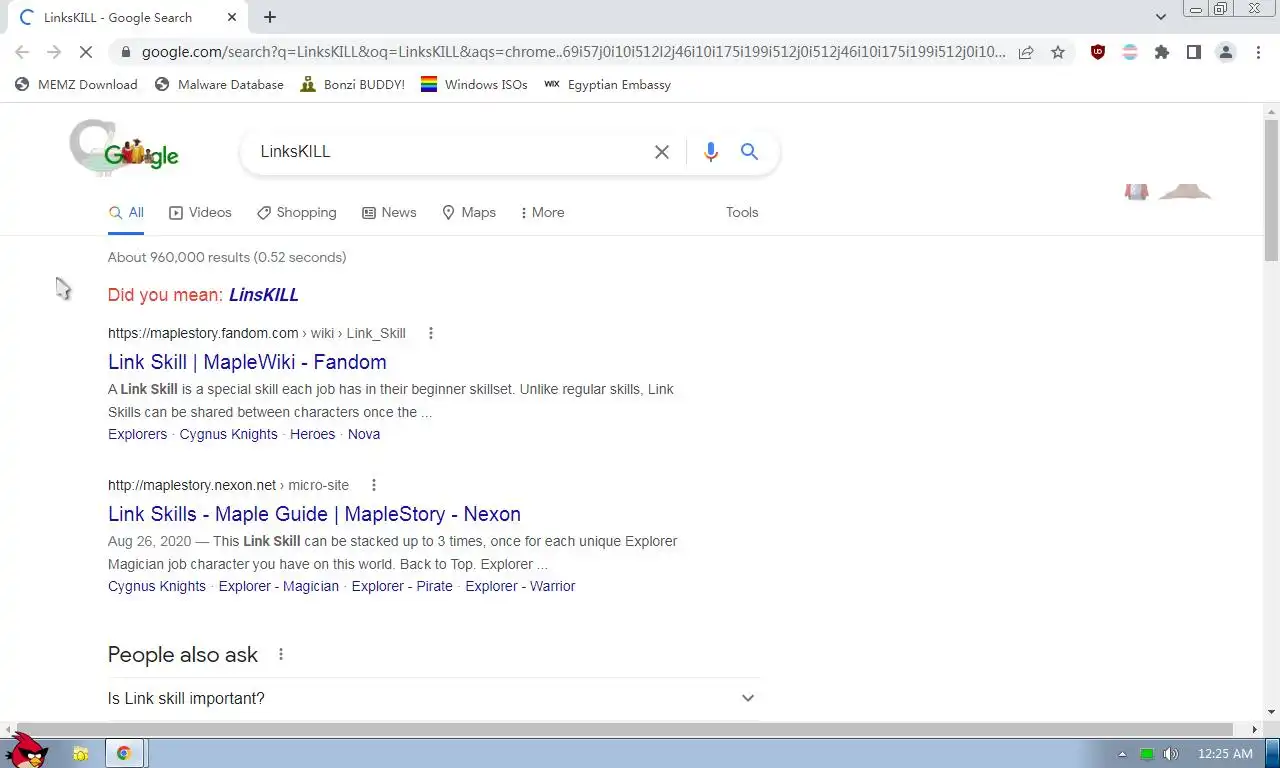Image resolution: width=1280 pixels, height=768 pixels.
Task: Open tab search dropdown arrow
Action: coord(1161,17)
